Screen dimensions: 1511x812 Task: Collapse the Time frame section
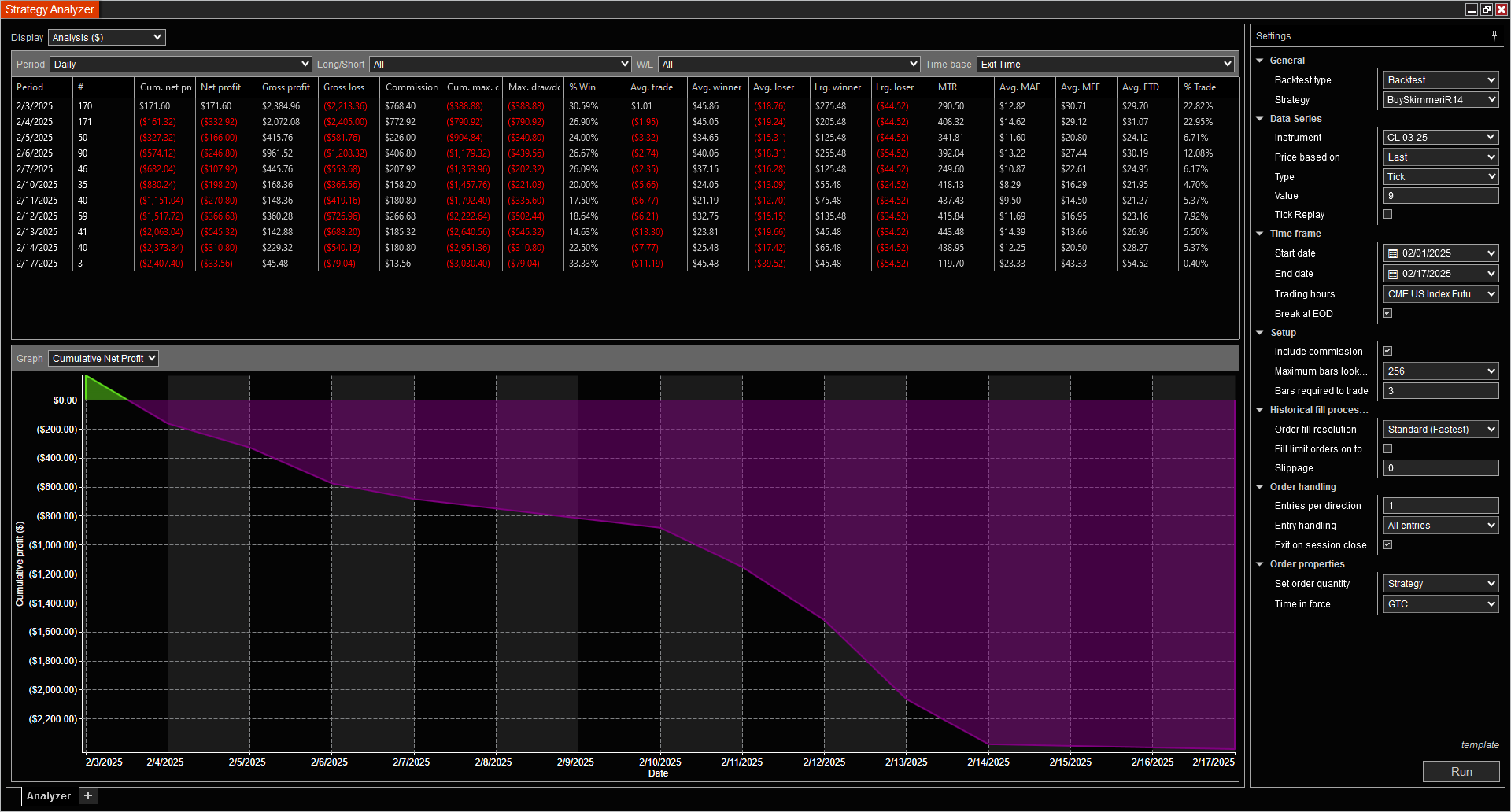point(1260,234)
